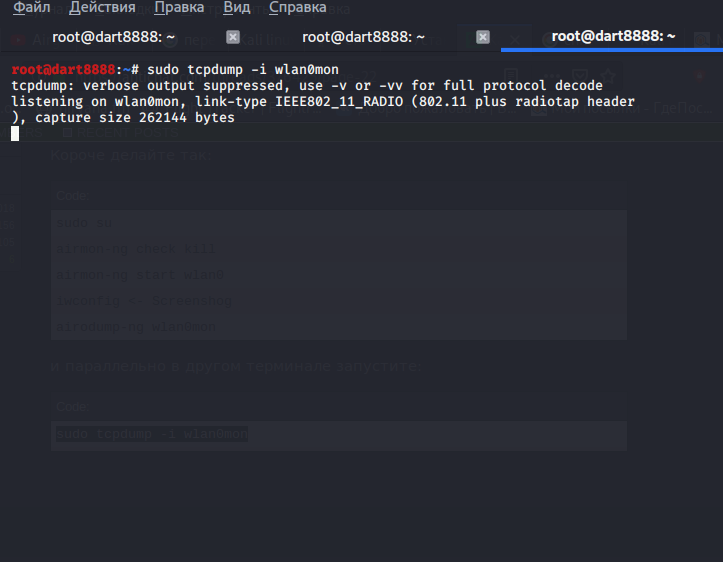723x562 pixels.
Task: Click the faint 'airmon-ng check kill' line
Action: coord(135,248)
